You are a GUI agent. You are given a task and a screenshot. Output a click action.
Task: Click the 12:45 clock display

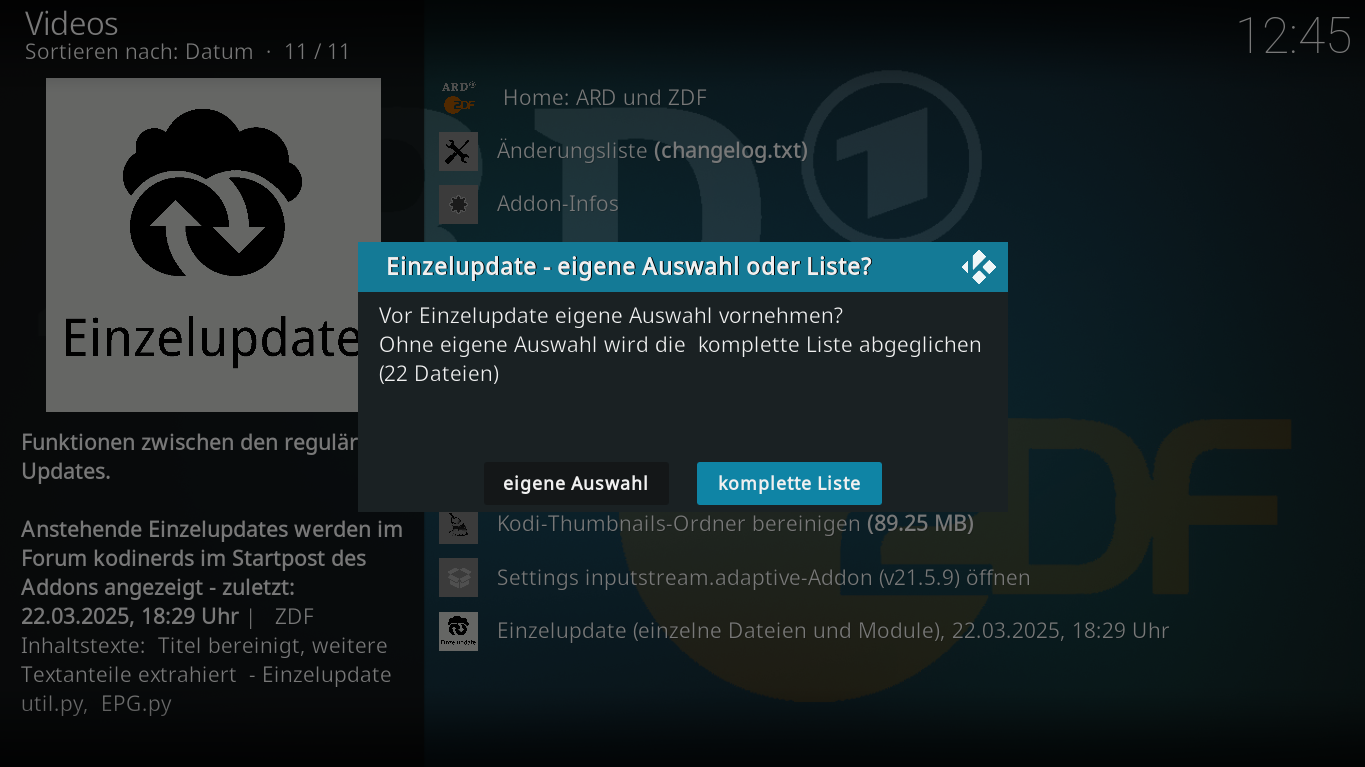tap(1294, 36)
